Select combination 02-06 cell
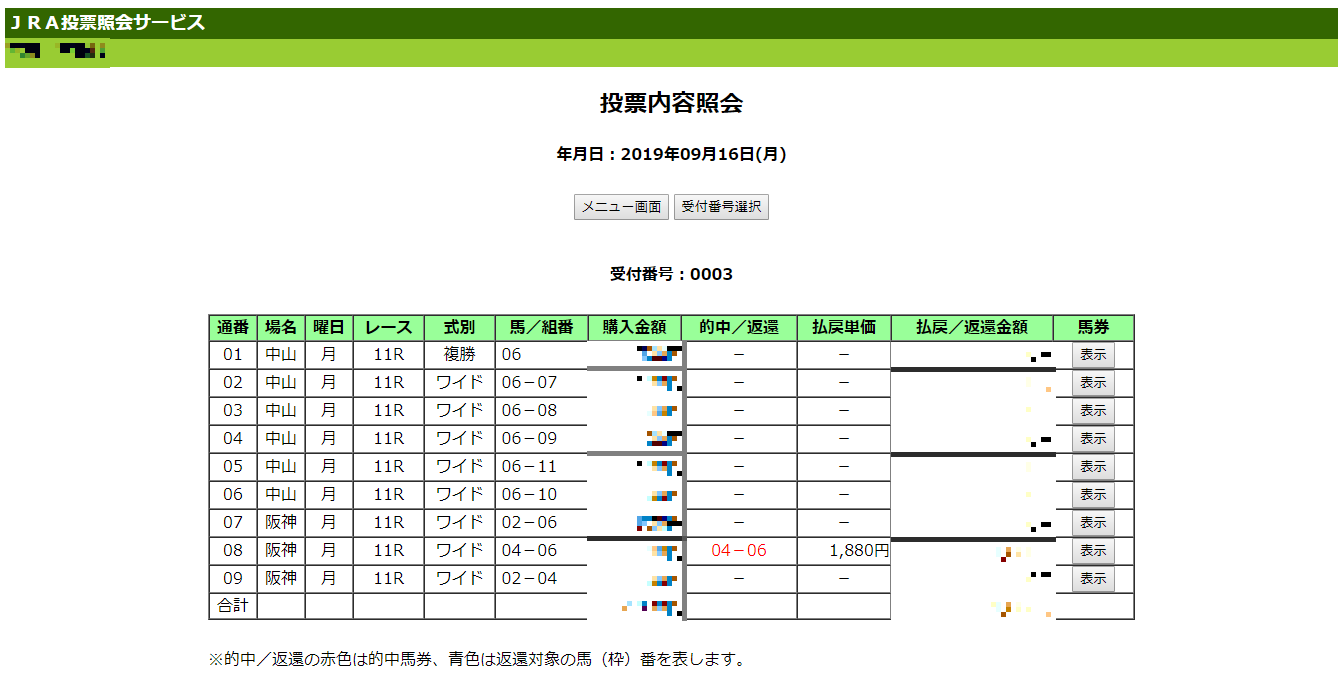The image size is (1343, 675). click(x=542, y=522)
